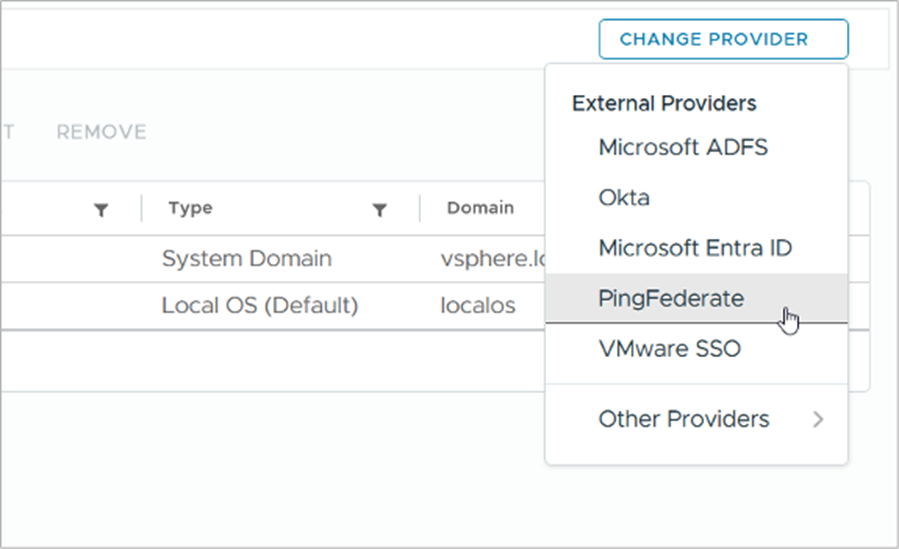This screenshot has width=899, height=549.
Task: Click the Other Providers menu label
Action: tap(684, 420)
